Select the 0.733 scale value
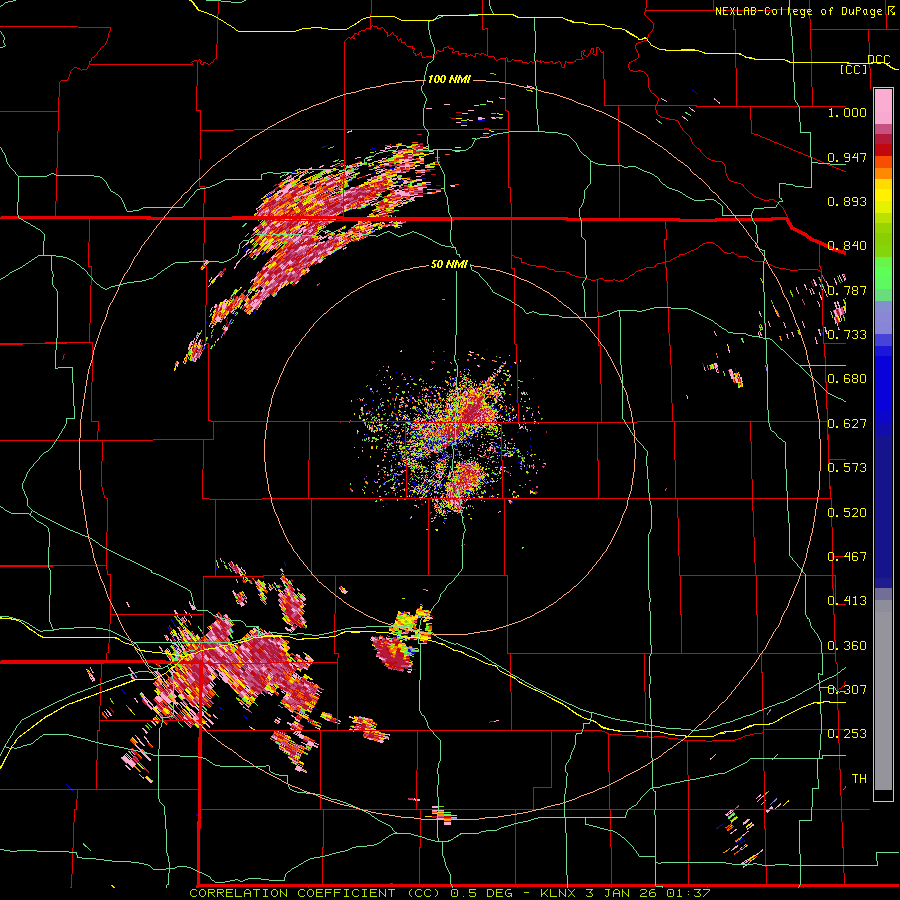The image size is (900, 900). coord(847,335)
